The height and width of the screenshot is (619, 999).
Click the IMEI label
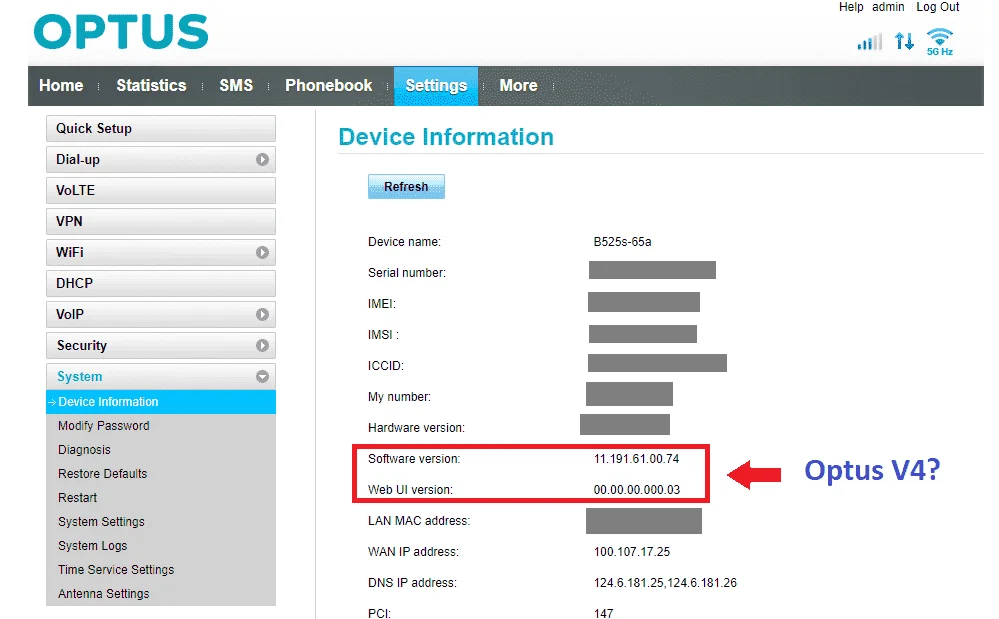tap(382, 304)
